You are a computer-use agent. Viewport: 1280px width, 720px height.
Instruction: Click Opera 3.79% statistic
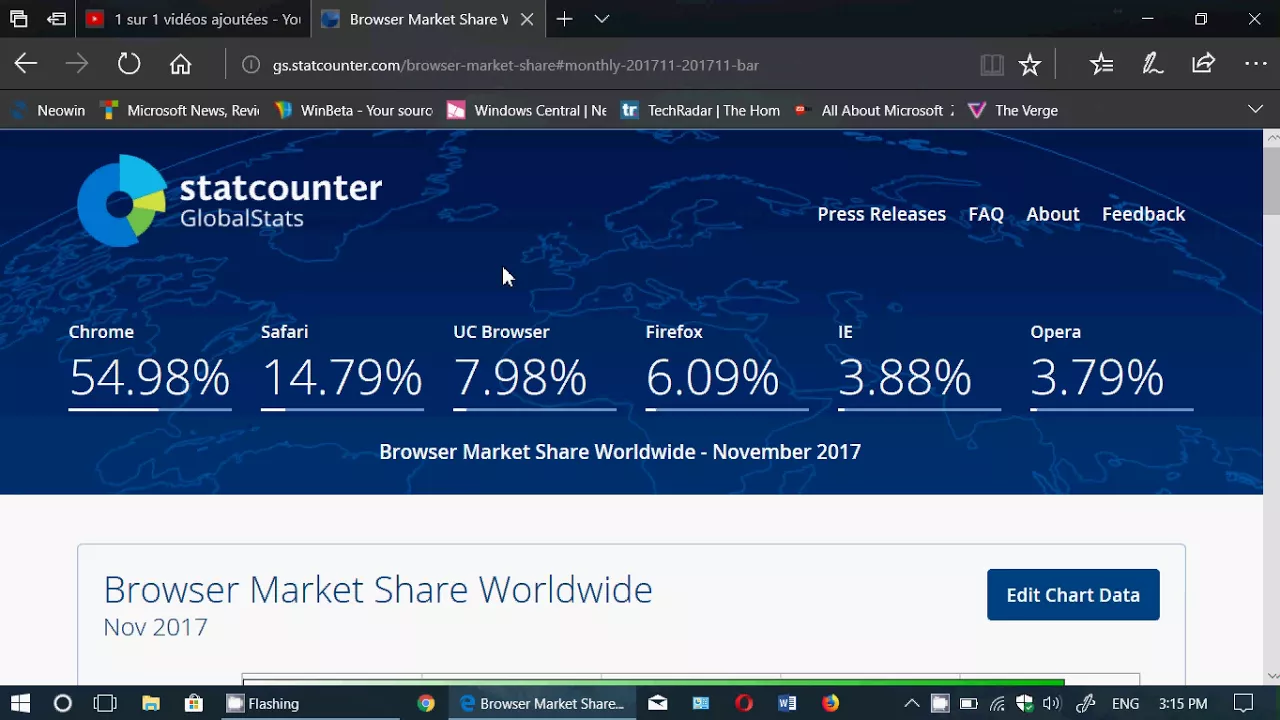[1111, 366]
